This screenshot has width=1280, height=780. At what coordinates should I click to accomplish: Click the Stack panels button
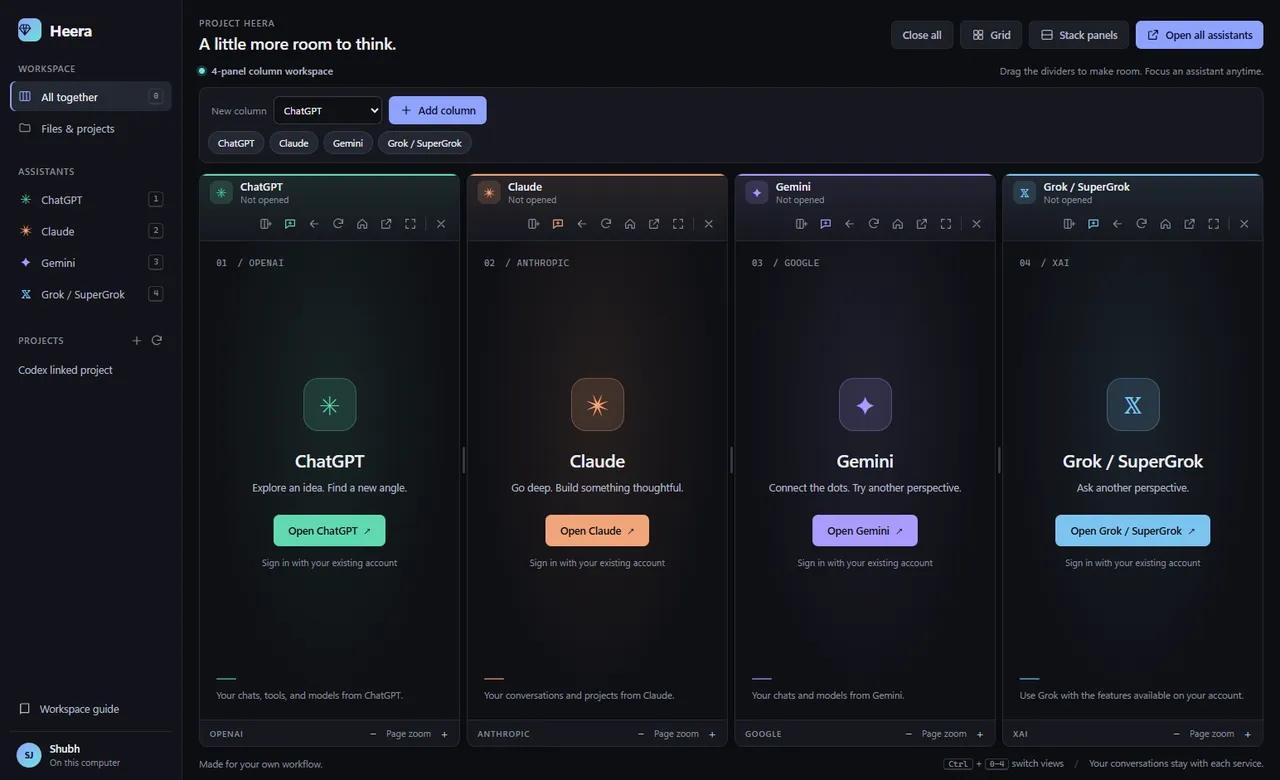[x=1079, y=35]
